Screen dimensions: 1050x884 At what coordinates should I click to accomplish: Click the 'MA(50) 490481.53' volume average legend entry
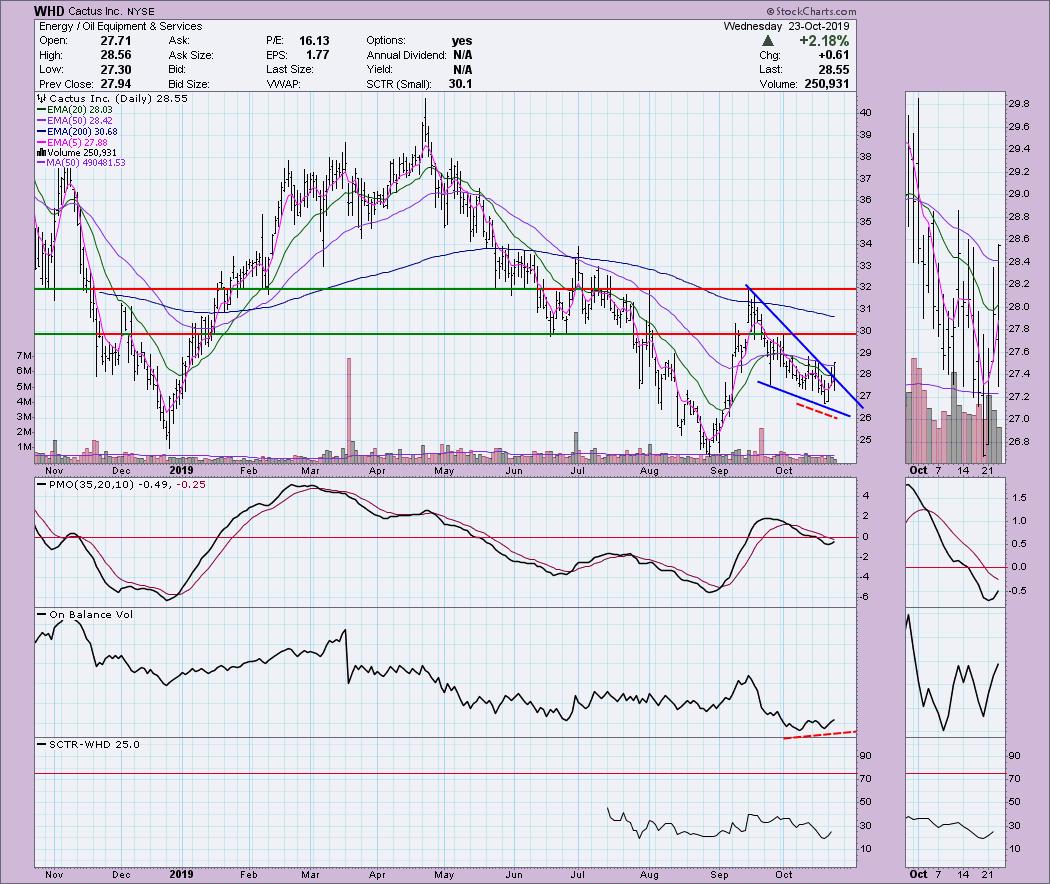pyautogui.click(x=85, y=163)
